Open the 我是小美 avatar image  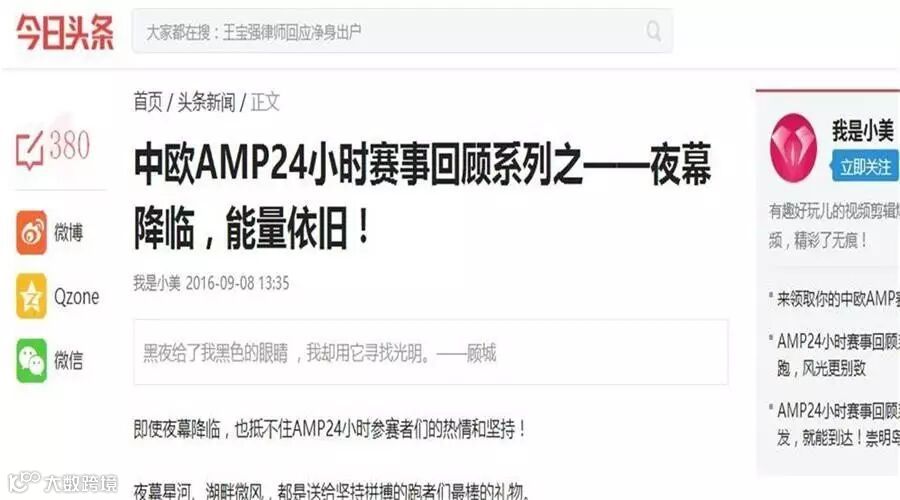pyautogui.click(x=793, y=148)
